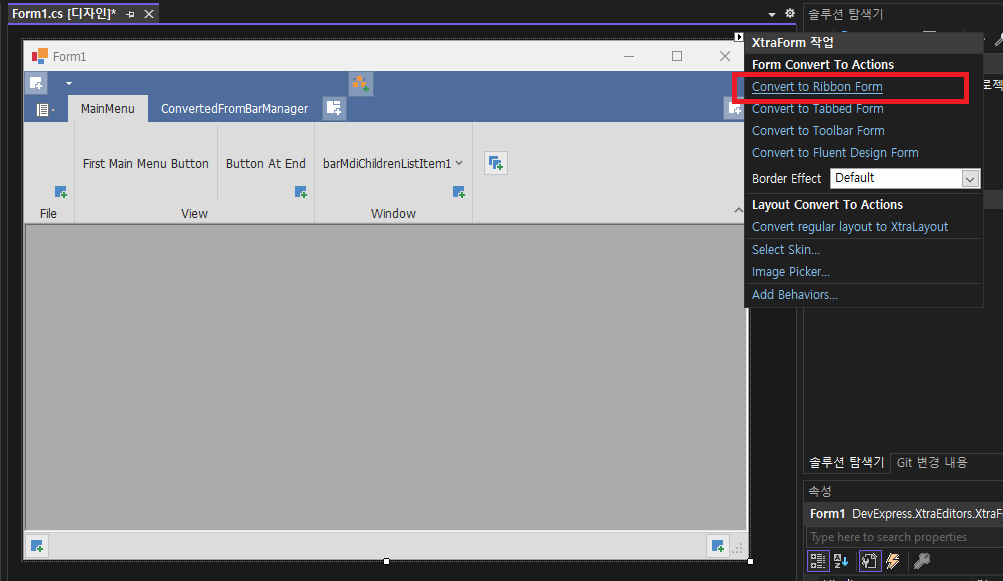Open the Select Skin dialog link
This screenshot has height=581, width=1003.
point(786,250)
